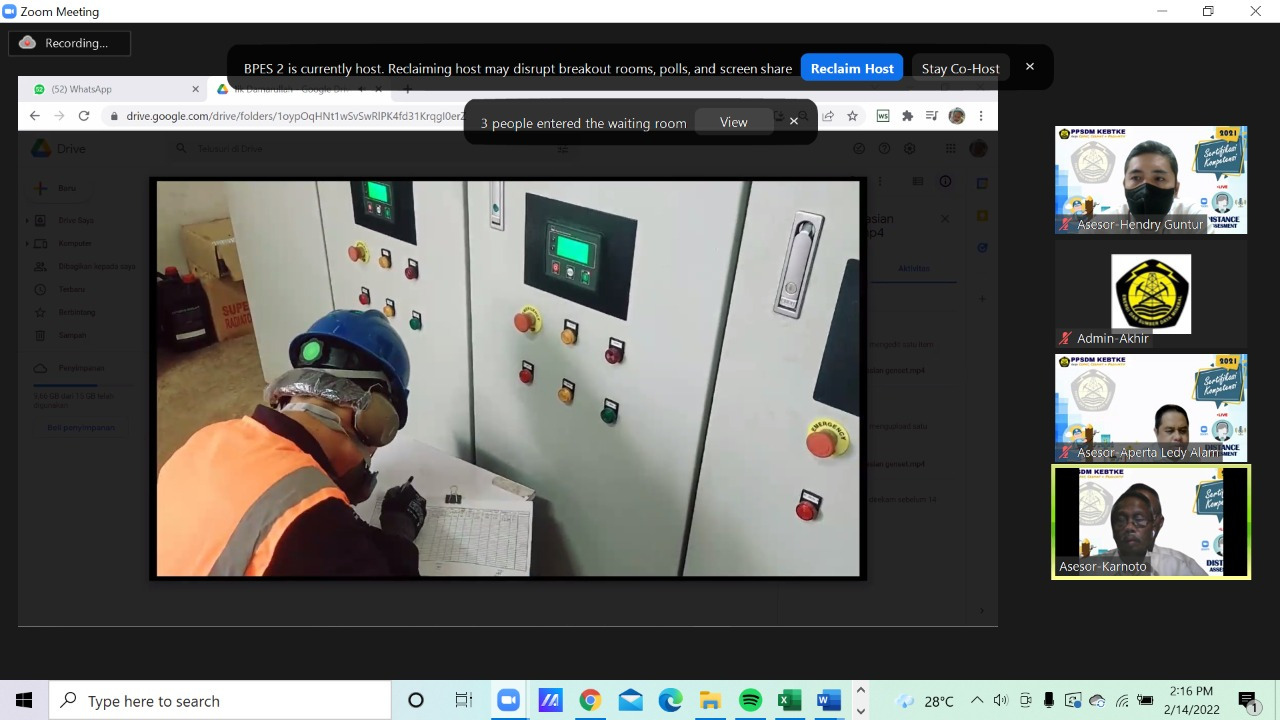Click the Windows taskbar search box
1280x720 pixels.
220,701
